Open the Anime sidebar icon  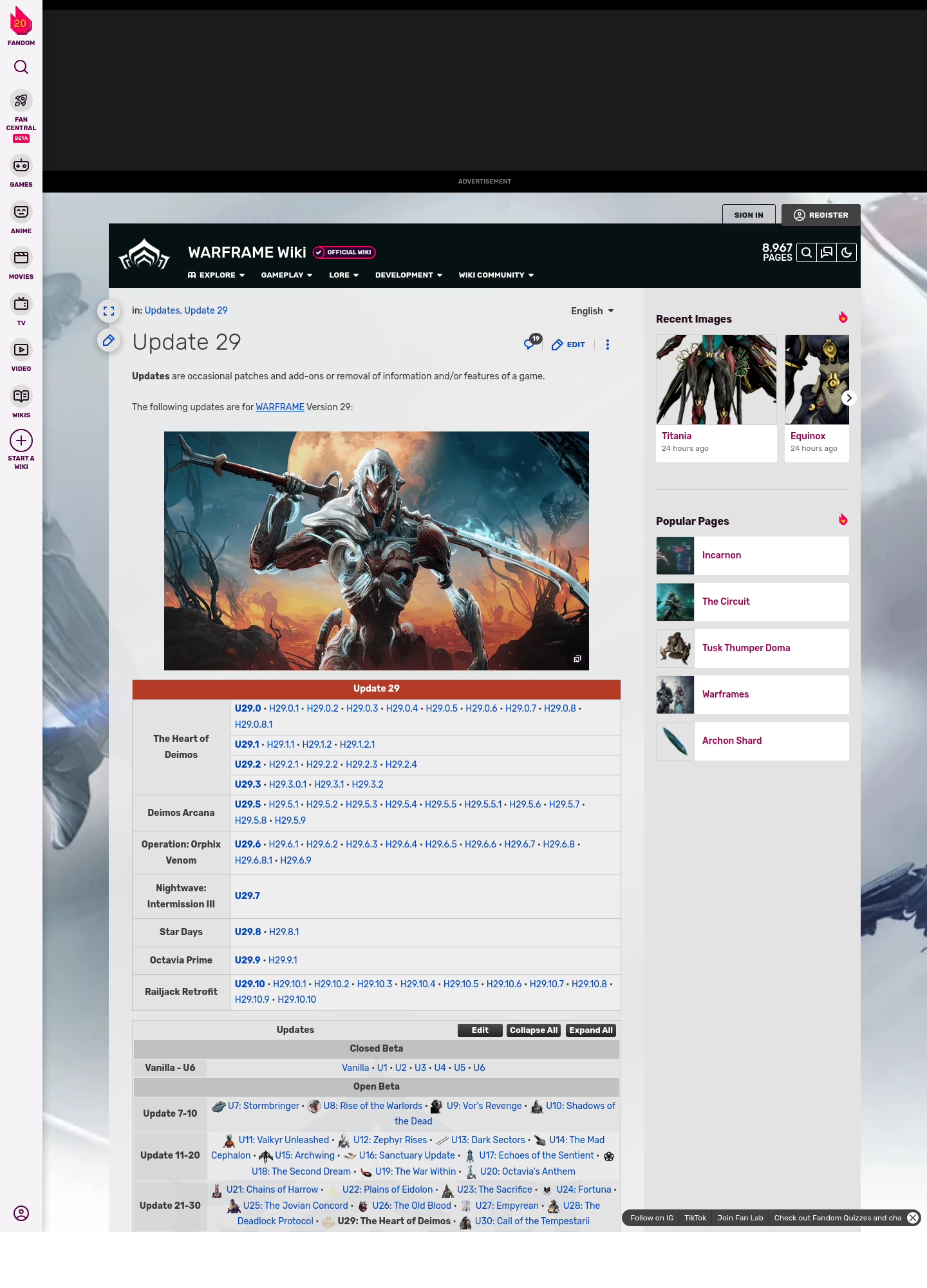pyautogui.click(x=21, y=211)
